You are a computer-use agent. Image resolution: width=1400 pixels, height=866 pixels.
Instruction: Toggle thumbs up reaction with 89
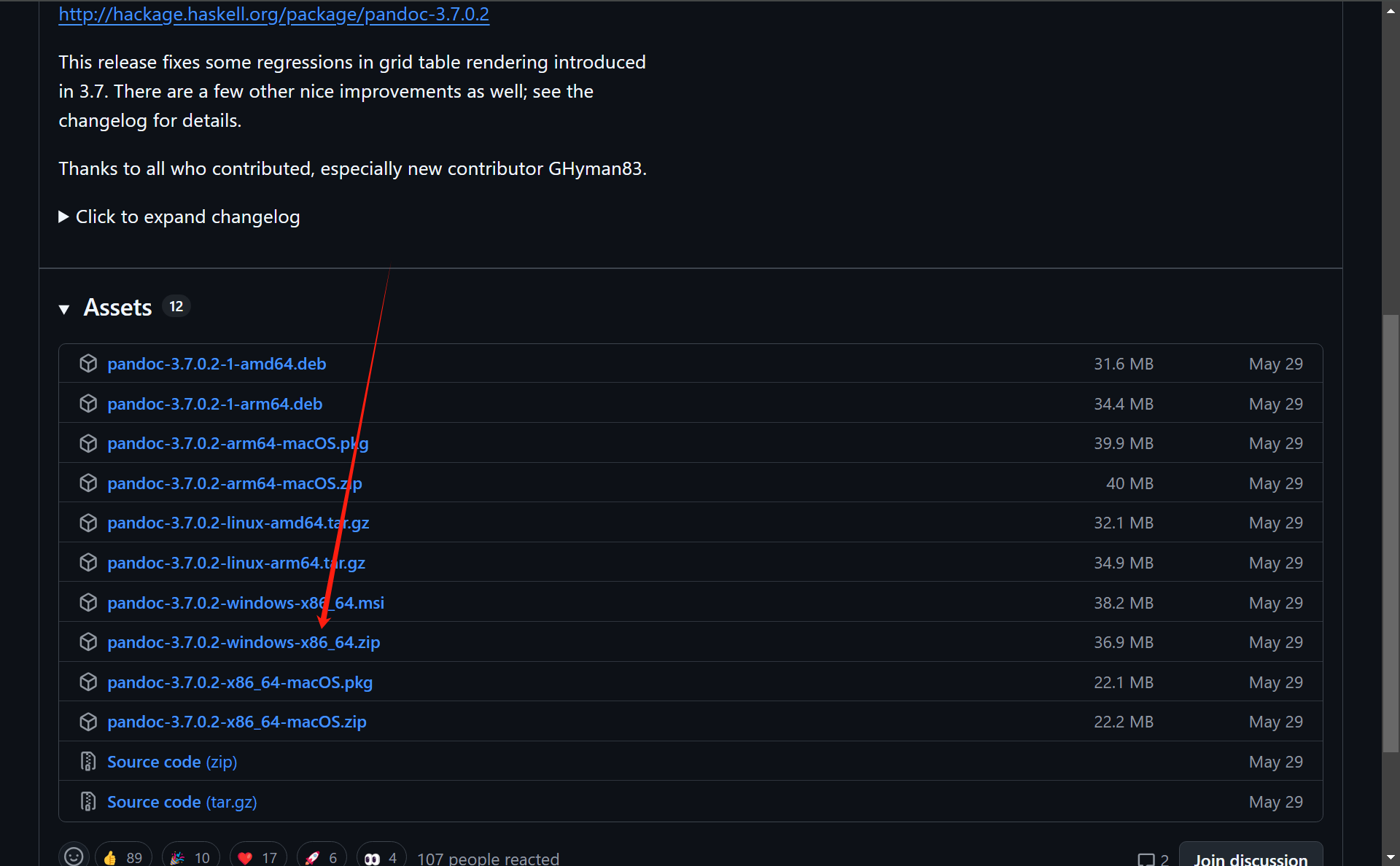click(x=123, y=857)
